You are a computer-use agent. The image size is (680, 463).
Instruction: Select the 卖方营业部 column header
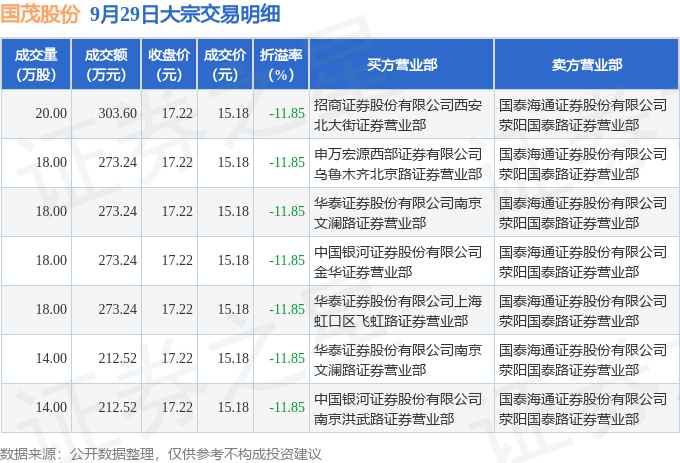(587, 65)
